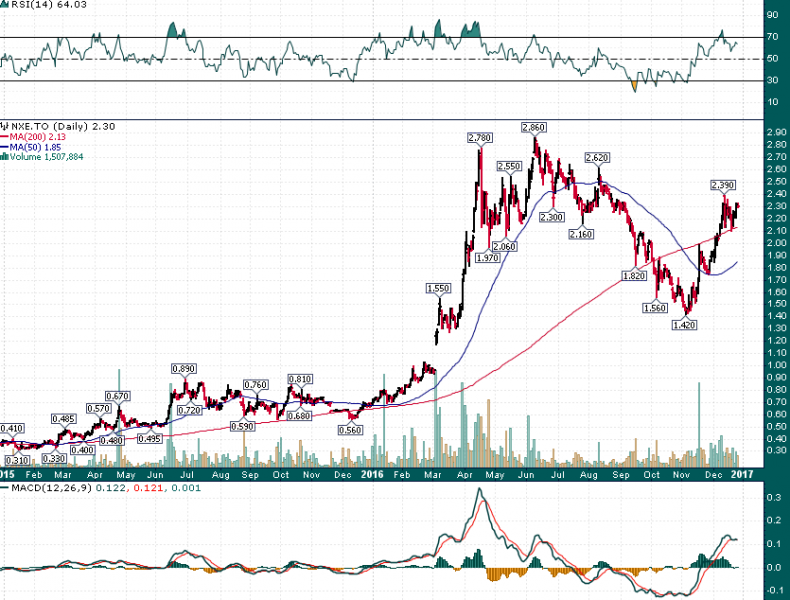This screenshot has width=790, height=600.
Task: Select the 0.890 price callout
Action: point(183,369)
